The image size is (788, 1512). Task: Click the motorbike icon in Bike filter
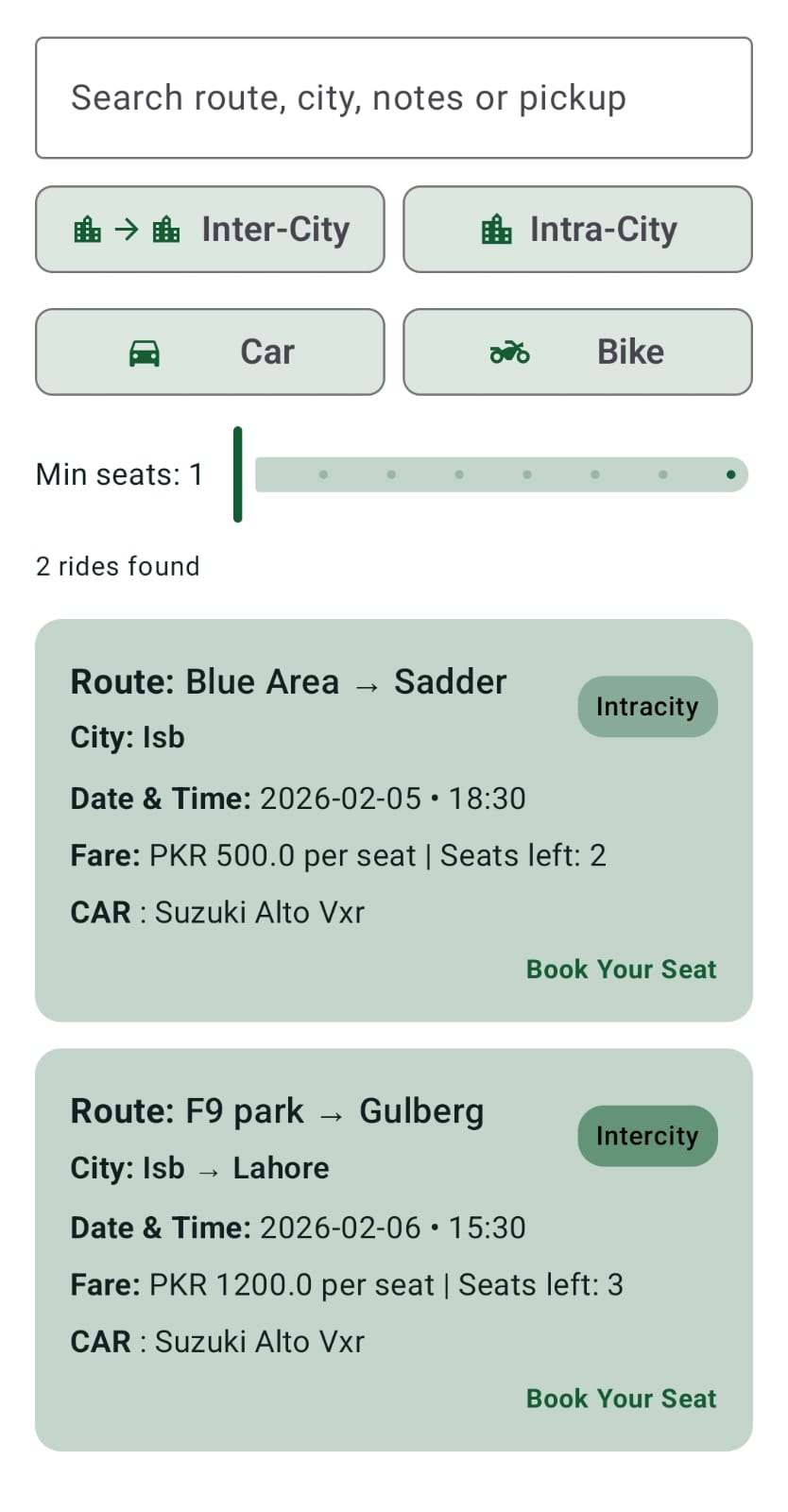tap(509, 352)
